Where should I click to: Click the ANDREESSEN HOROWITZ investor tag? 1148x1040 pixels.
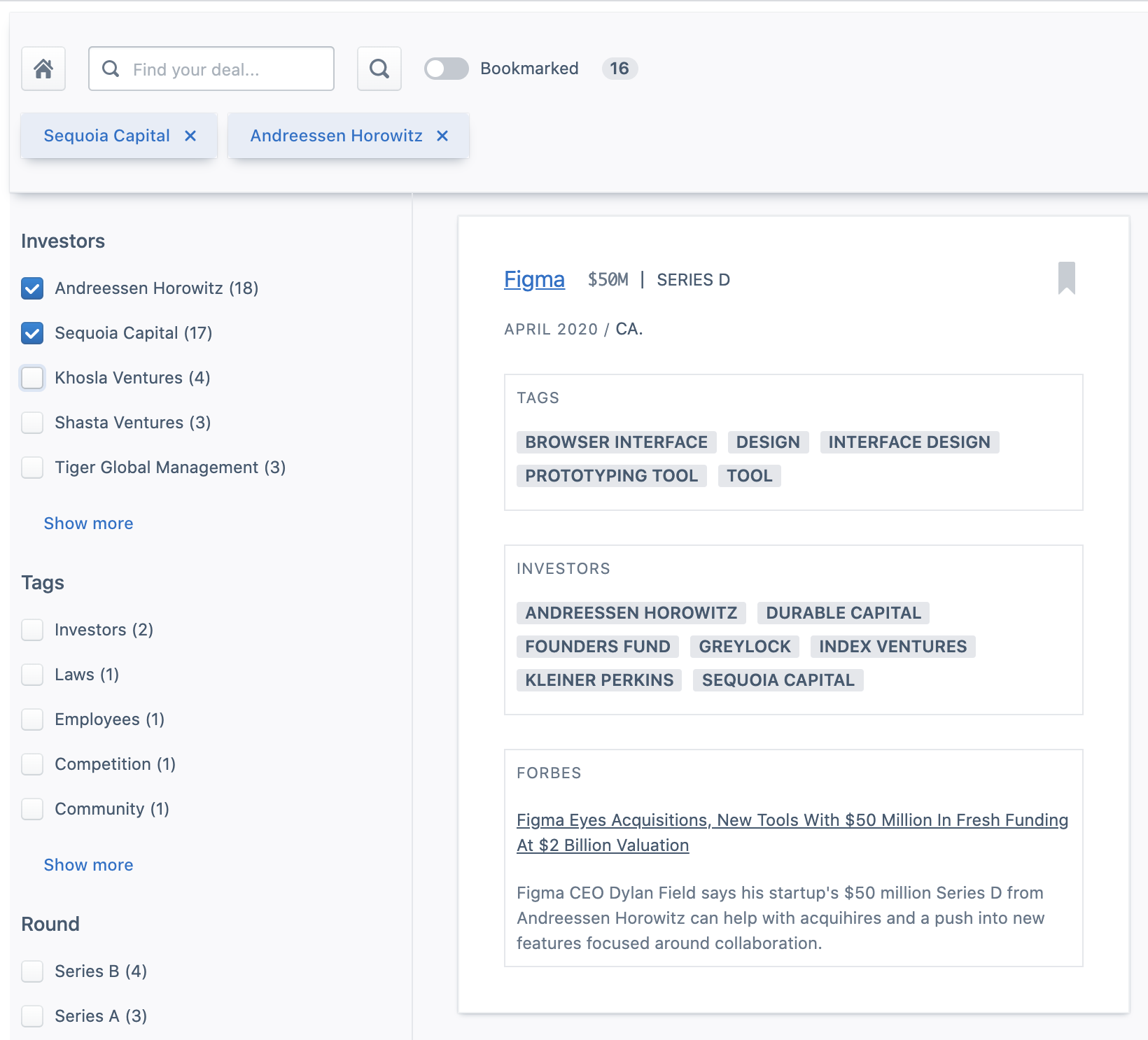[x=631, y=613]
